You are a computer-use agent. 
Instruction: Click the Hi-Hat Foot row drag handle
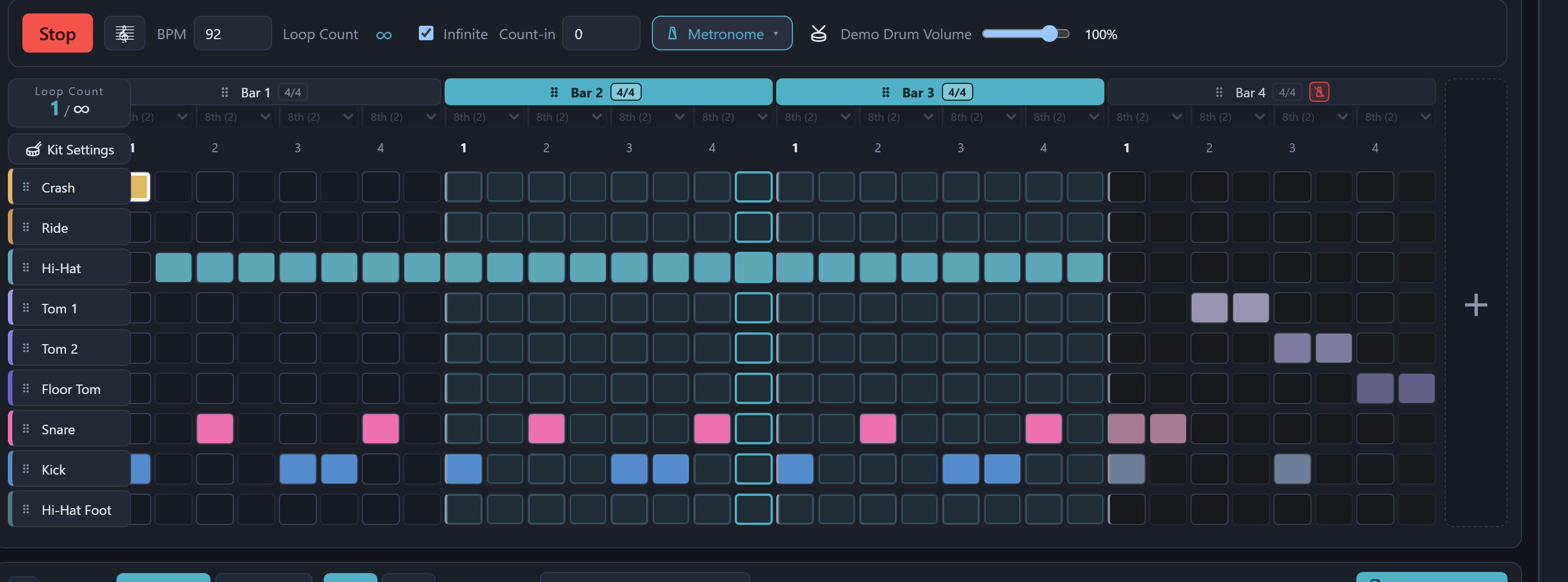point(26,509)
